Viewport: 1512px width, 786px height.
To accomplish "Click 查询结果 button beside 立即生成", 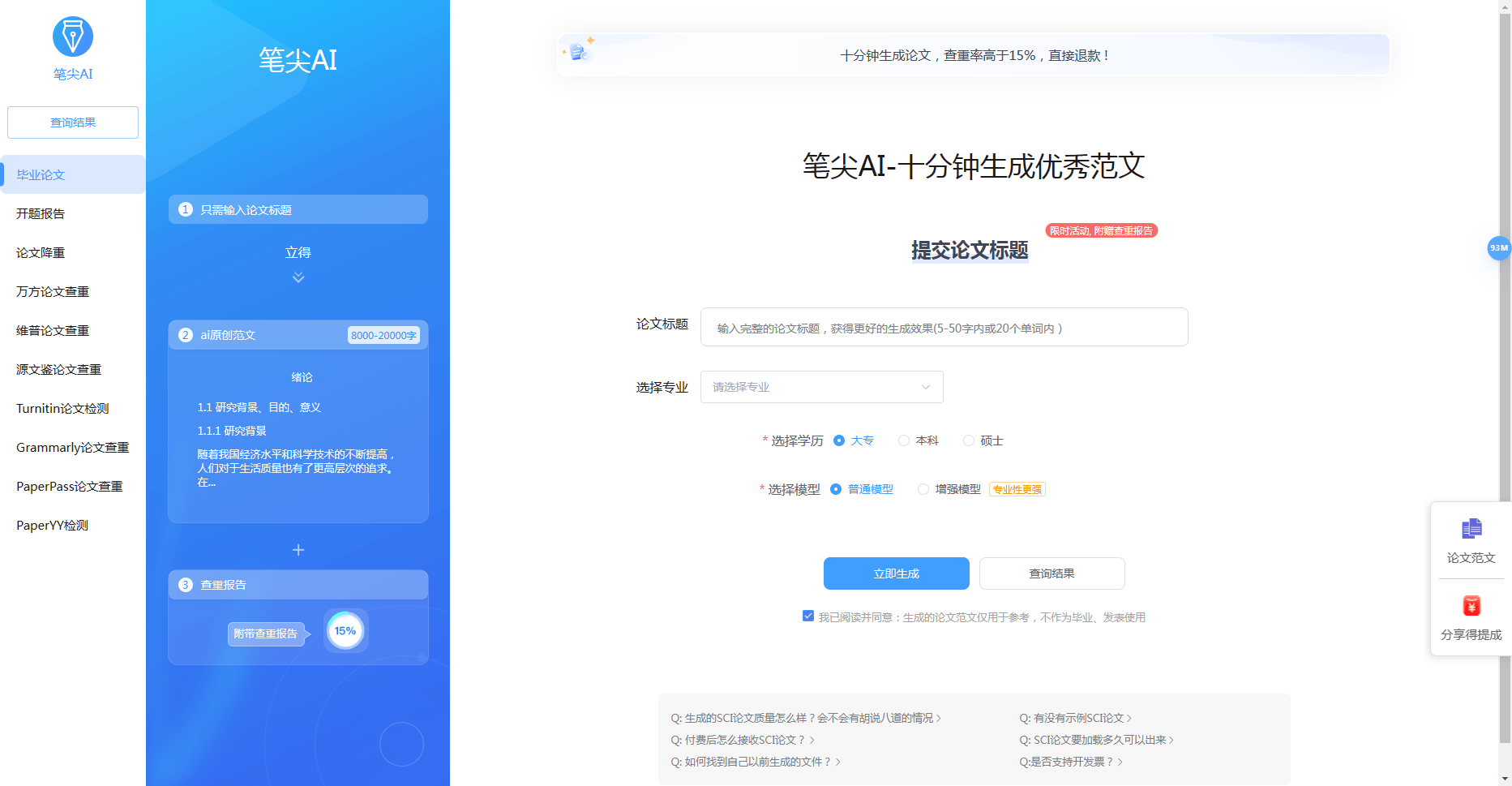I will click(1052, 573).
